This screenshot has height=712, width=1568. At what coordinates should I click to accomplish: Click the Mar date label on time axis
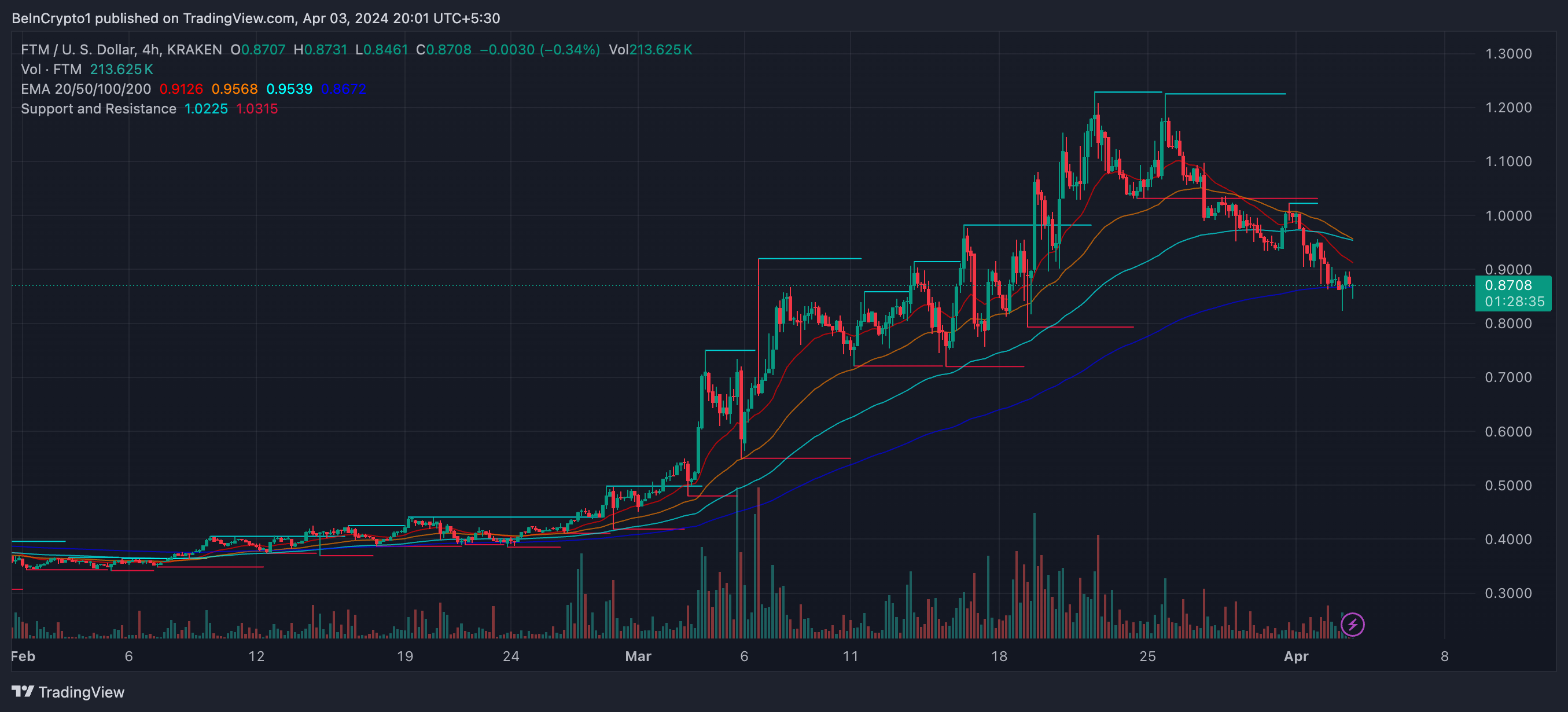pos(638,656)
